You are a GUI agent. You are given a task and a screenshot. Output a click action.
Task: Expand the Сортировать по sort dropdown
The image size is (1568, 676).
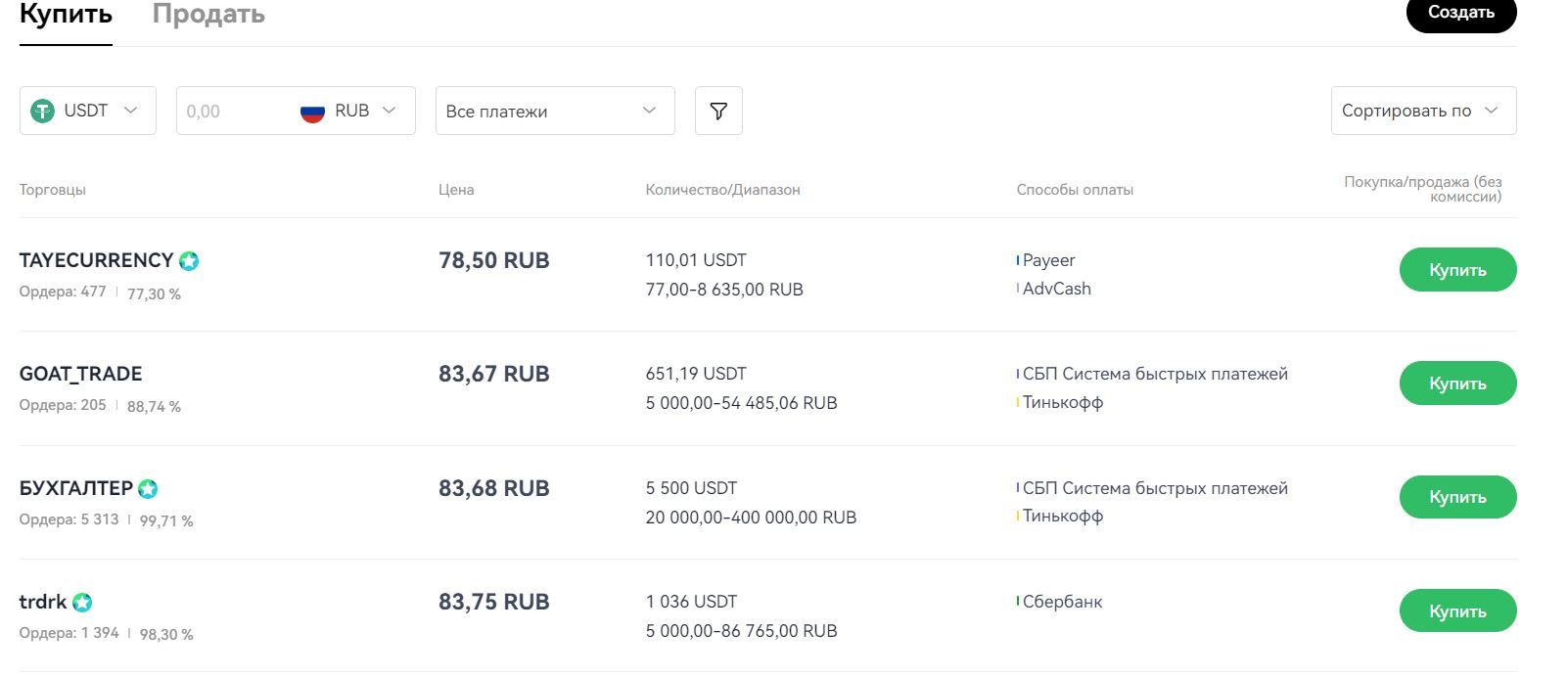(1422, 111)
